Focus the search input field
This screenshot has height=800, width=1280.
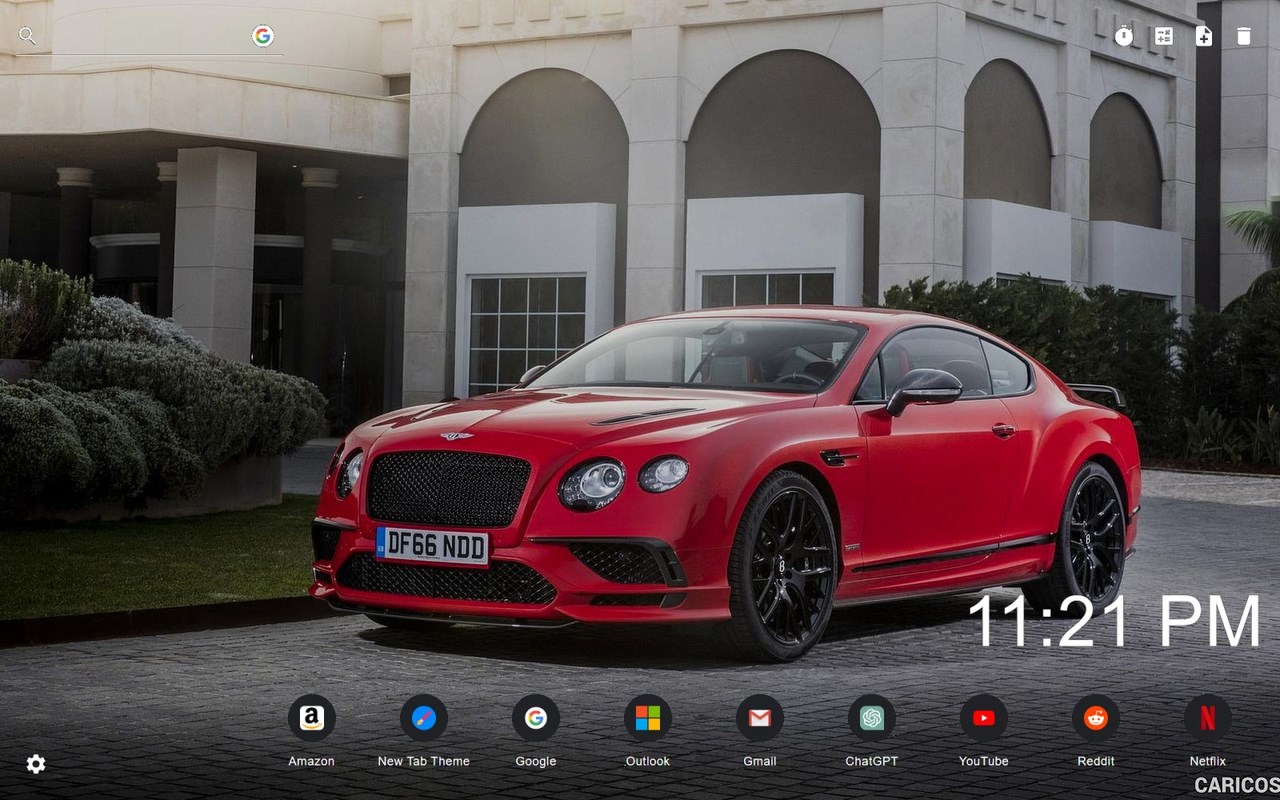tap(144, 36)
